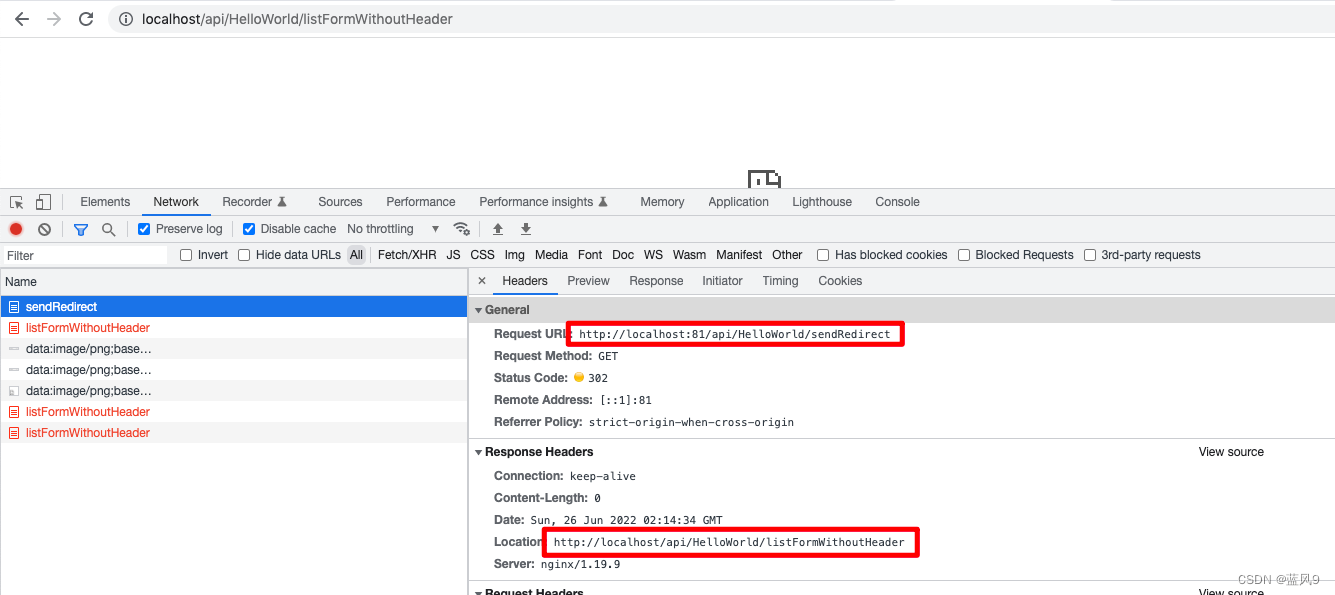Viewport: 1335px width, 595px height.
Task: Filter requests by JS type
Action: click(x=453, y=255)
